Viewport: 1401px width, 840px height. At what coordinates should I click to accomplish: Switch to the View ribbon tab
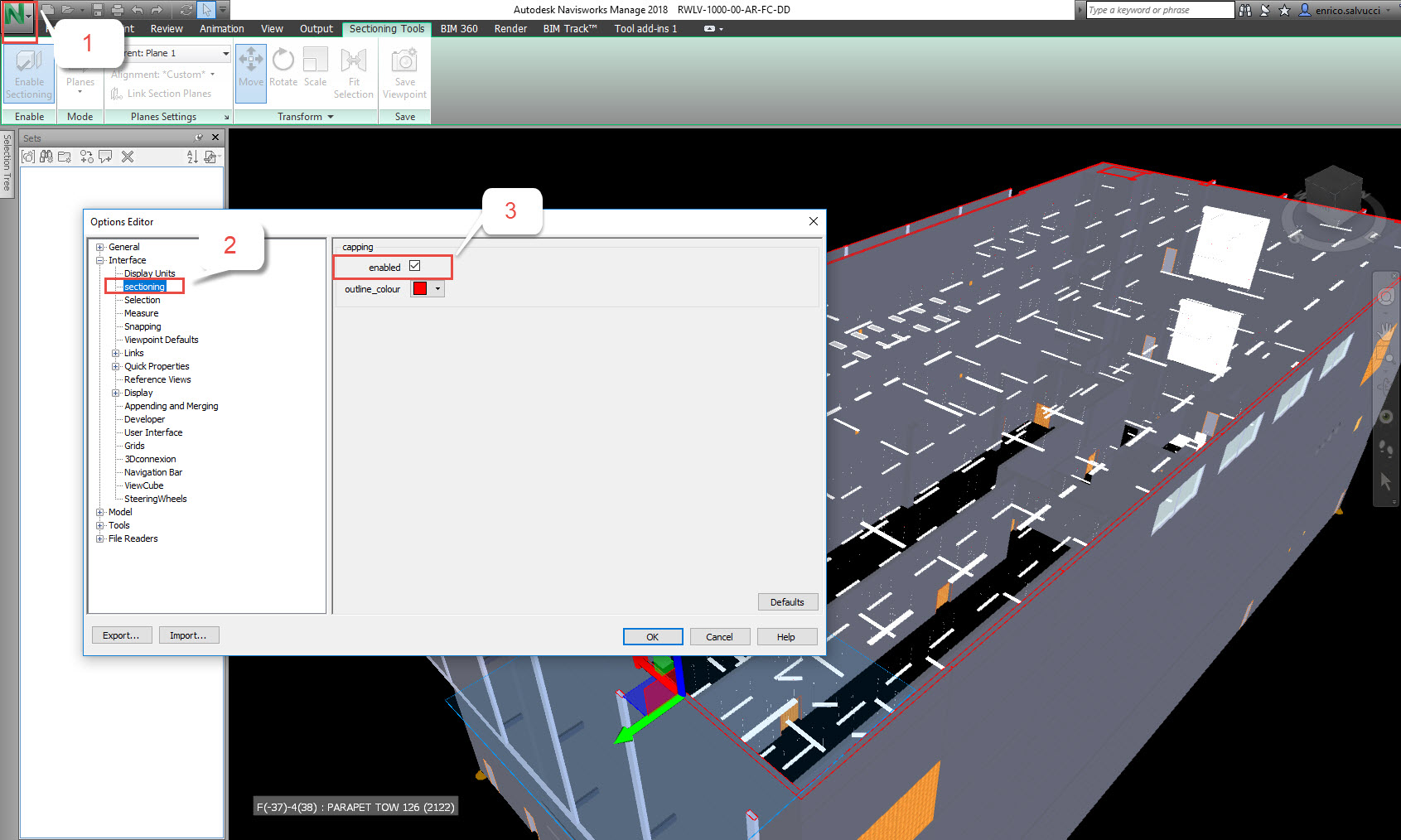272,29
